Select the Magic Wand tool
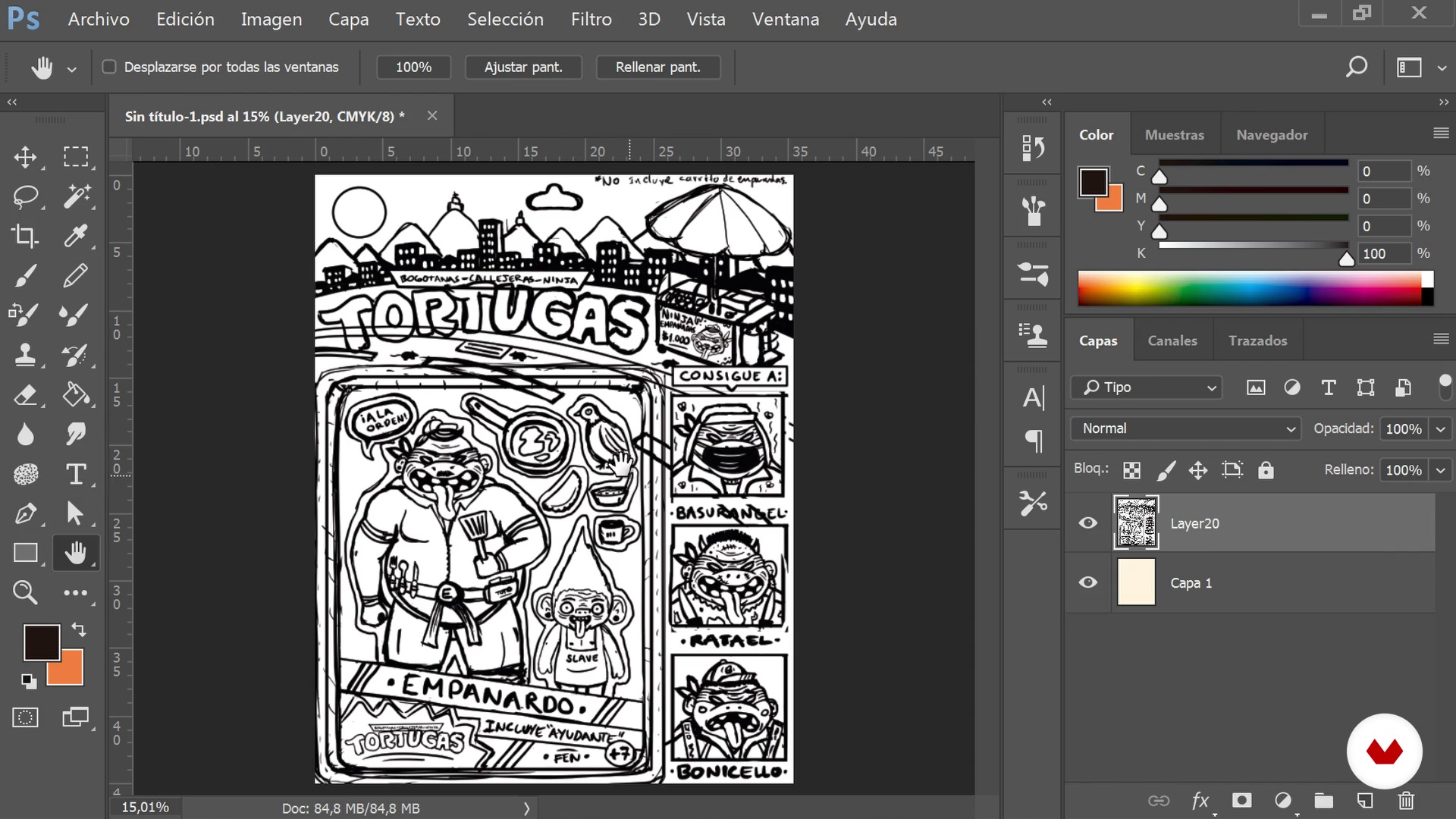This screenshot has height=819, width=1456. click(x=75, y=196)
